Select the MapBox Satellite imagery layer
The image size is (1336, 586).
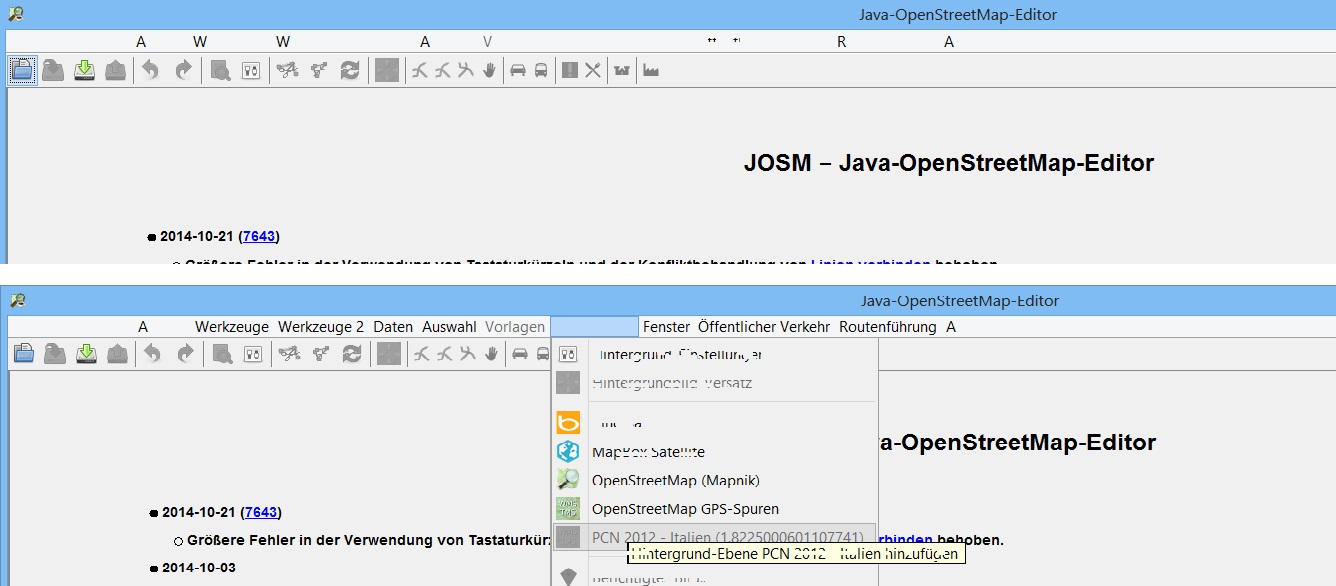pos(714,452)
